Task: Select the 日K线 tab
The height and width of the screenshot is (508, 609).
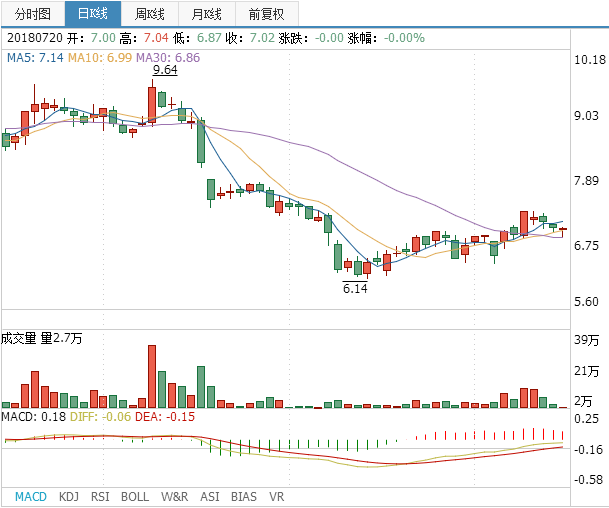Action: point(93,14)
